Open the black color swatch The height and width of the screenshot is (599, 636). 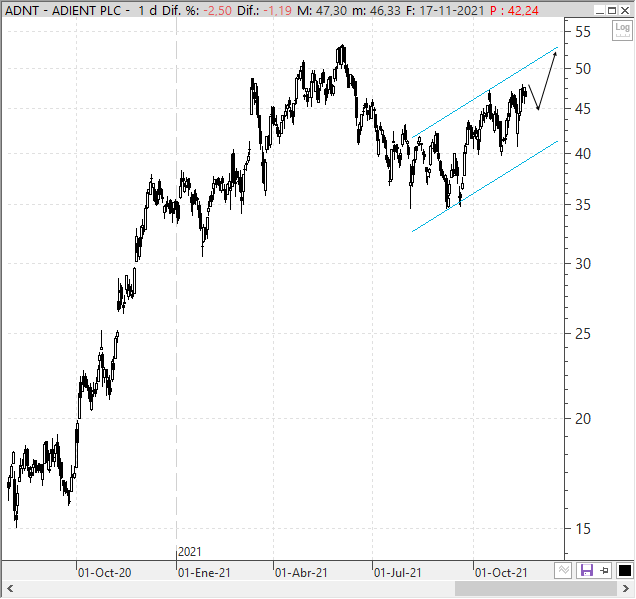coord(625,570)
